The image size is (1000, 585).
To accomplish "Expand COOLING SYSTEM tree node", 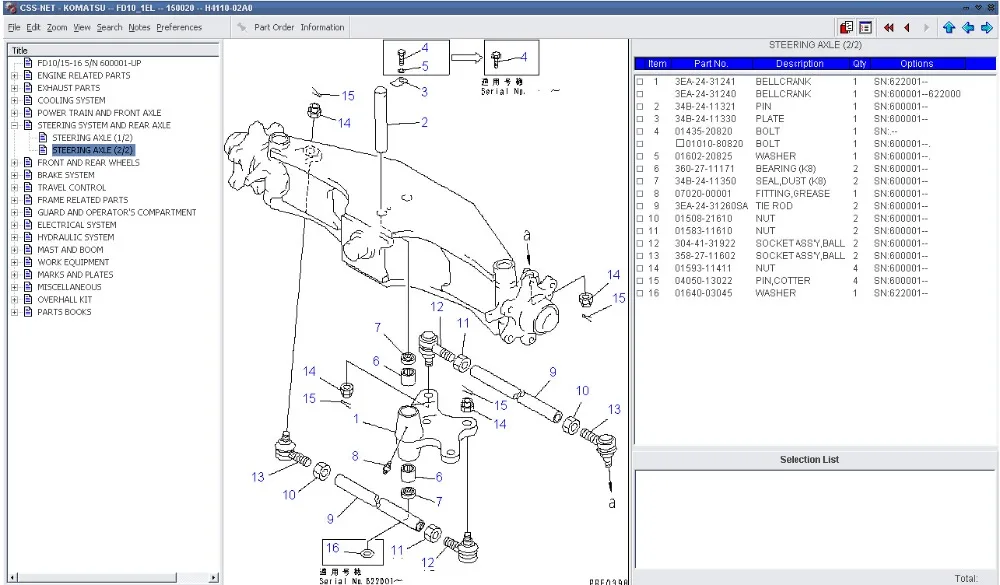I will tap(14, 100).
